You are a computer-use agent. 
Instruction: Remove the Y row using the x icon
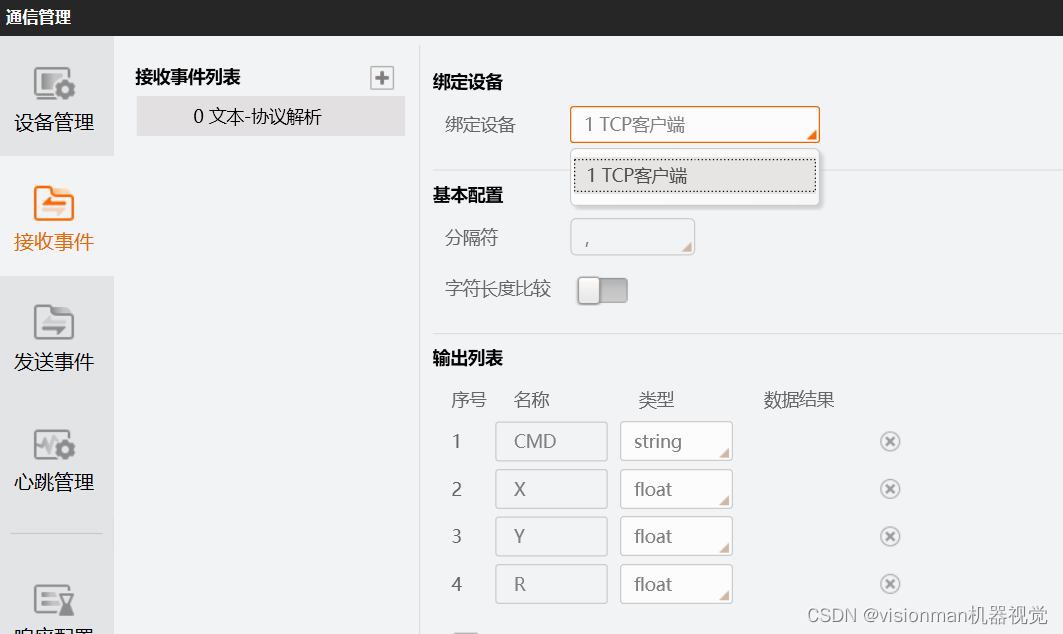click(890, 536)
